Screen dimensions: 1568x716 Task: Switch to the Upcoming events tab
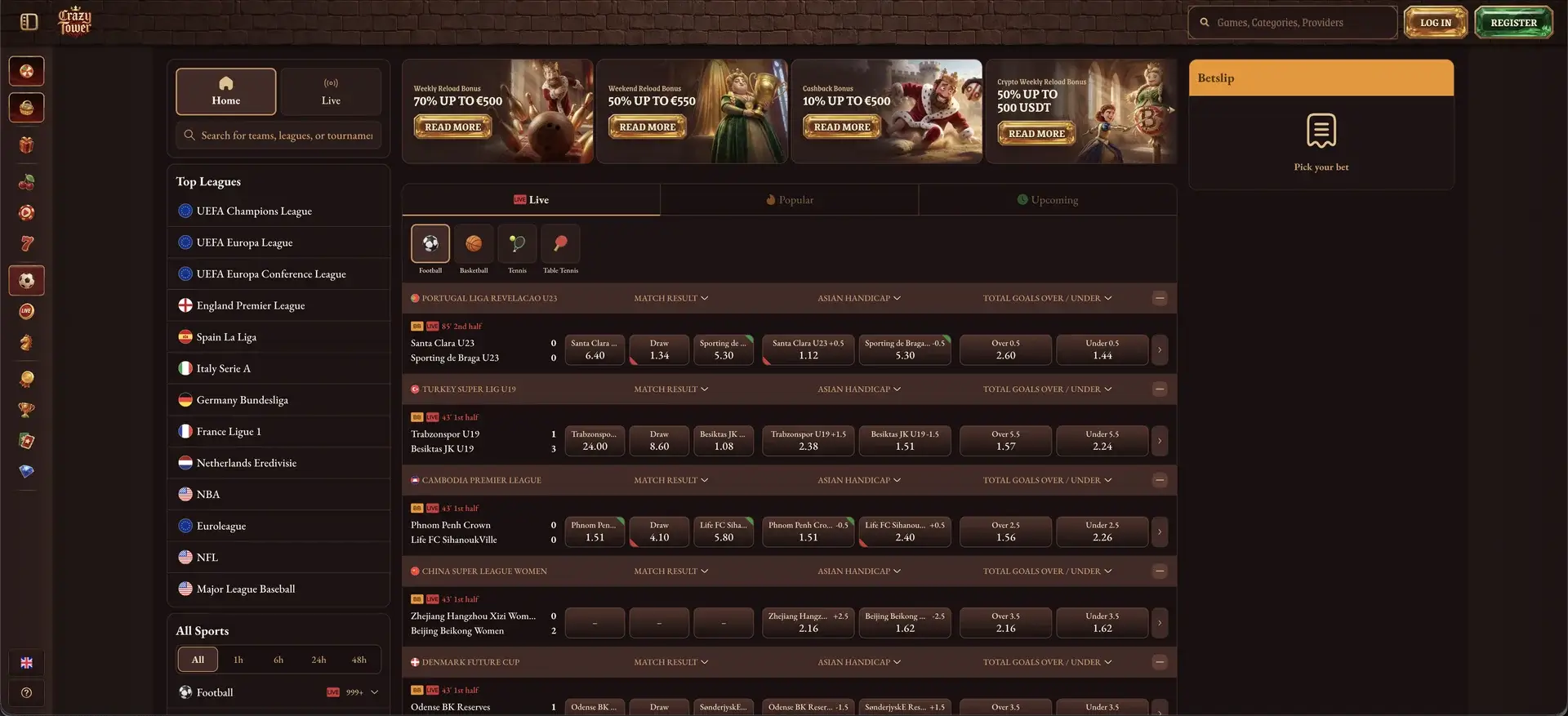pos(1048,200)
